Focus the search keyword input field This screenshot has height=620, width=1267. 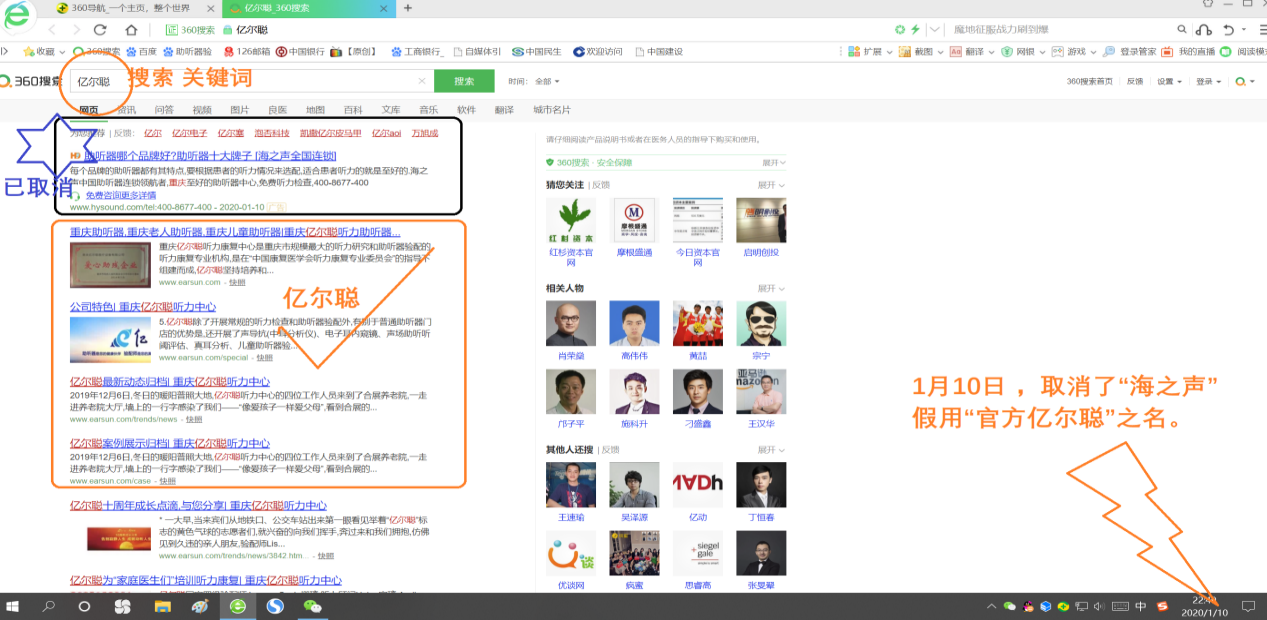pyautogui.click(x=250, y=81)
